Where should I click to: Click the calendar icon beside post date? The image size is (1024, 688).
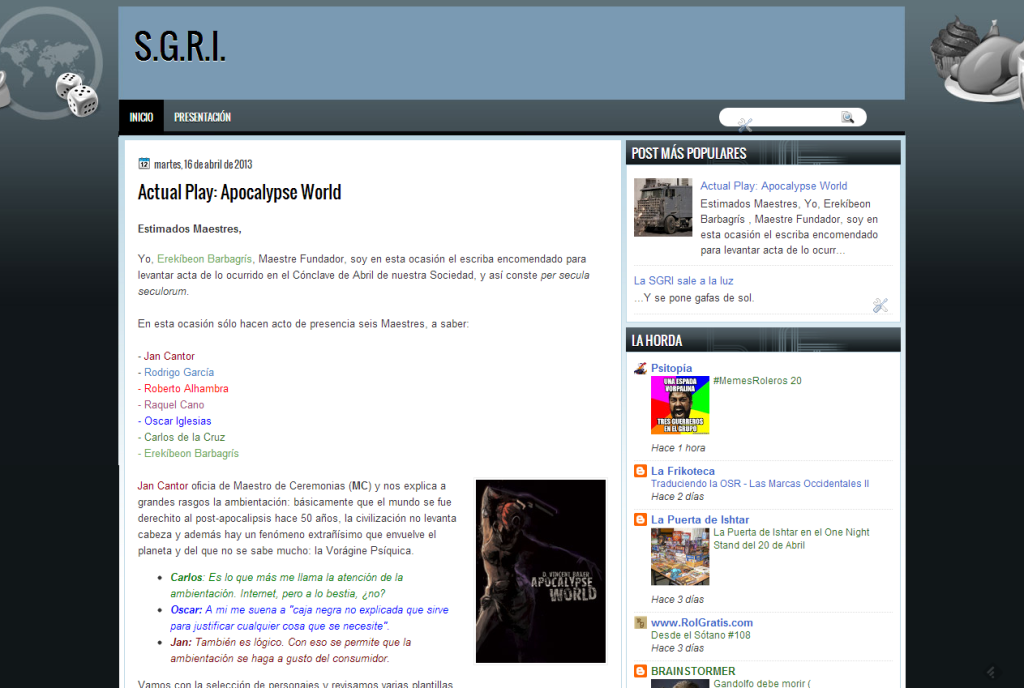click(x=144, y=163)
